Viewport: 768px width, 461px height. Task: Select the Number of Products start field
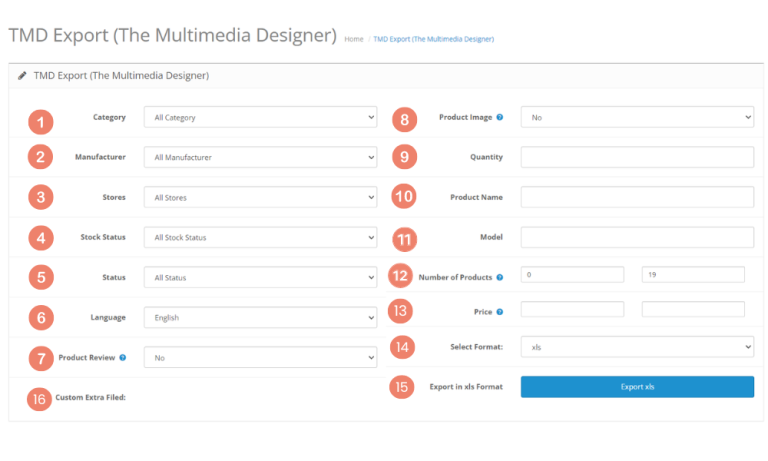coord(573,274)
